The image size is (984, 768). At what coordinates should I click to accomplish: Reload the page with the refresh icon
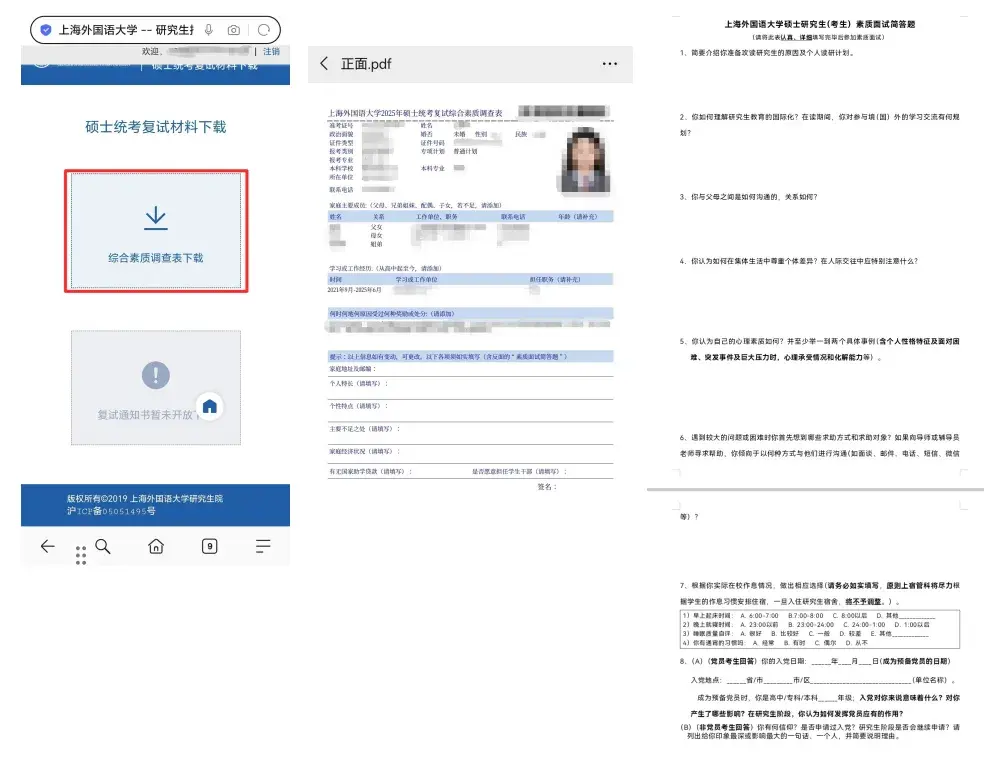tap(264, 30)
